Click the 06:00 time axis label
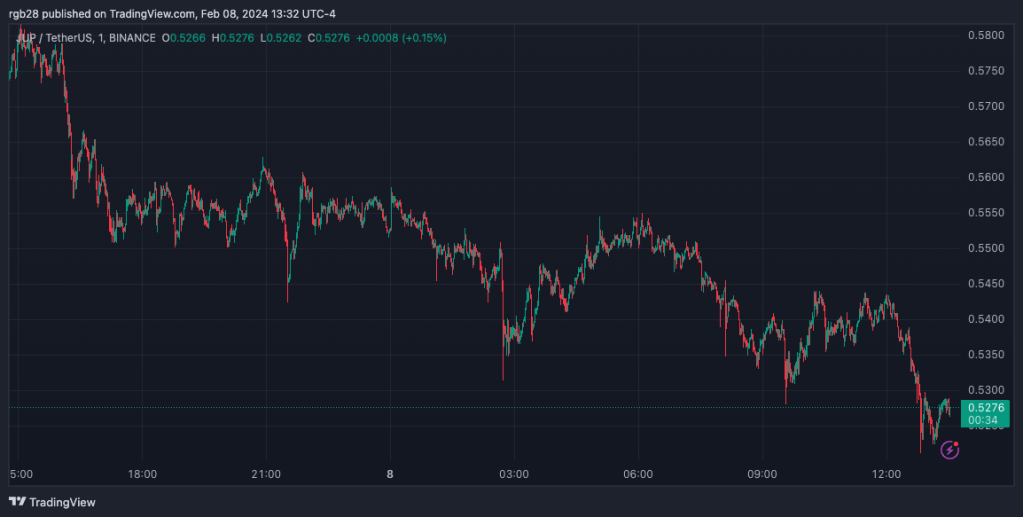The width and height of the screenshot is (1023, 517). click(x=638, y=474)
